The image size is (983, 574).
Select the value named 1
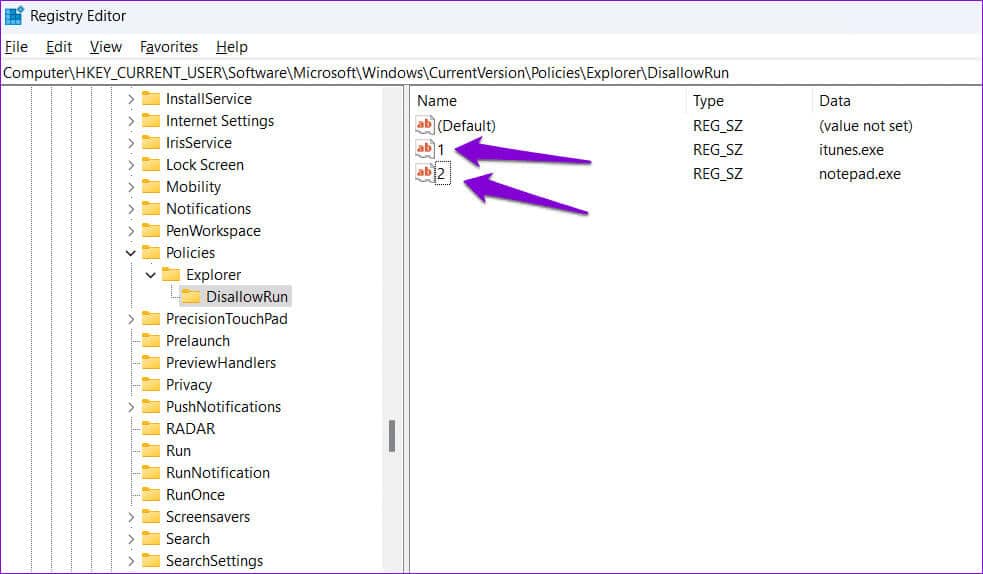coord(441,150)
